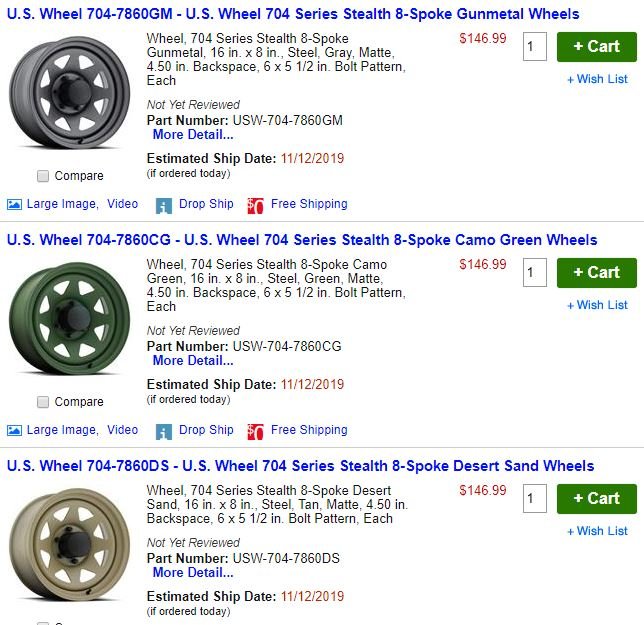Check the Compare box for Camo Green wheel

point(43,402)
